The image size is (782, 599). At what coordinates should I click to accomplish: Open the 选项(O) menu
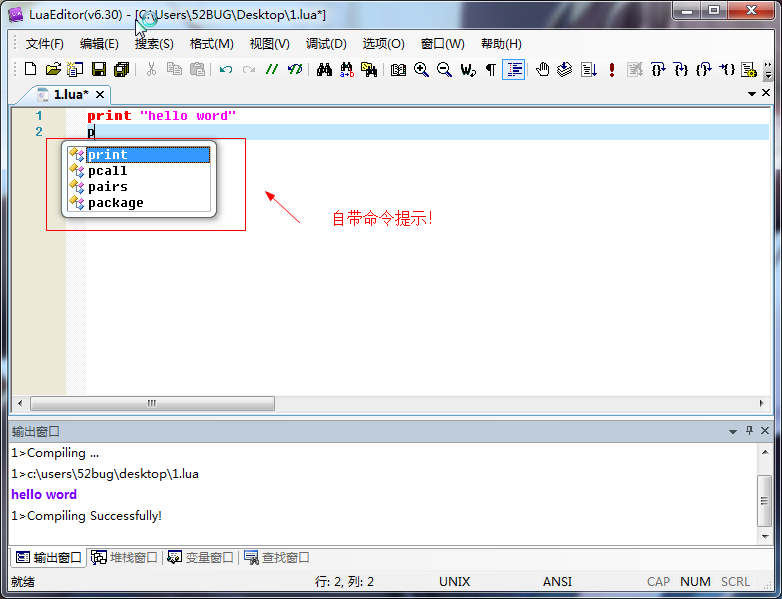tap(384, 44)
